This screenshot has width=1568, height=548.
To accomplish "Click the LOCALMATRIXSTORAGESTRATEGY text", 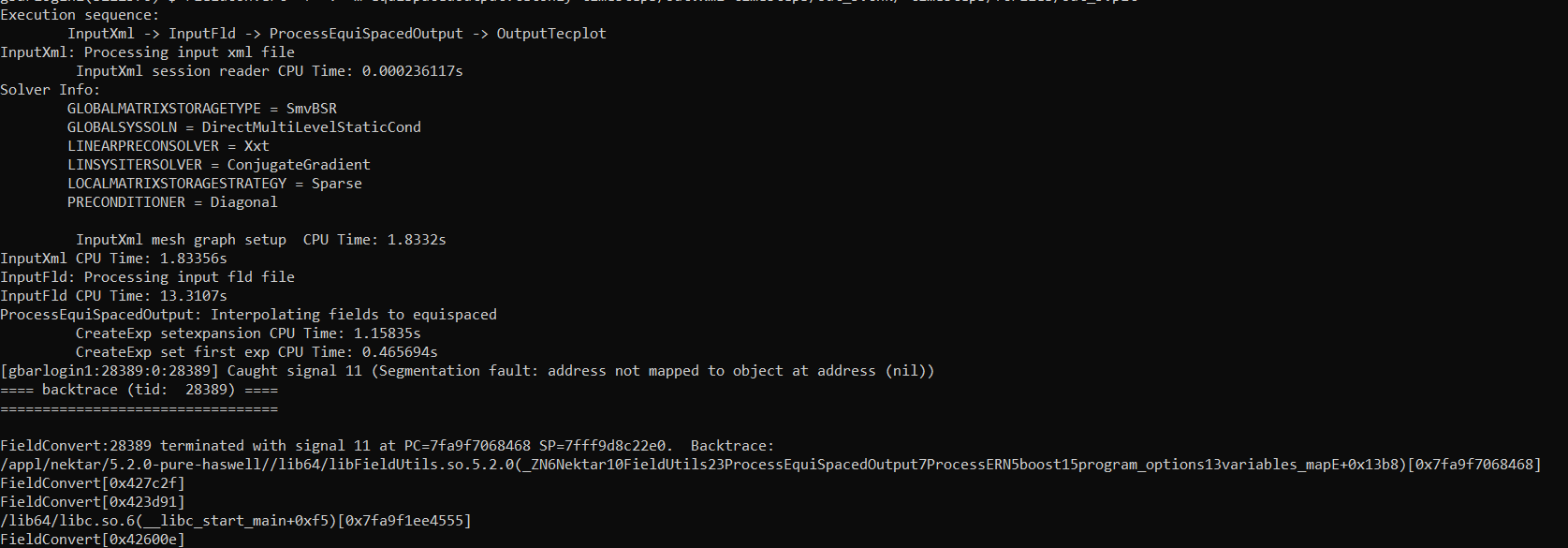I will (x=177, y=184).
